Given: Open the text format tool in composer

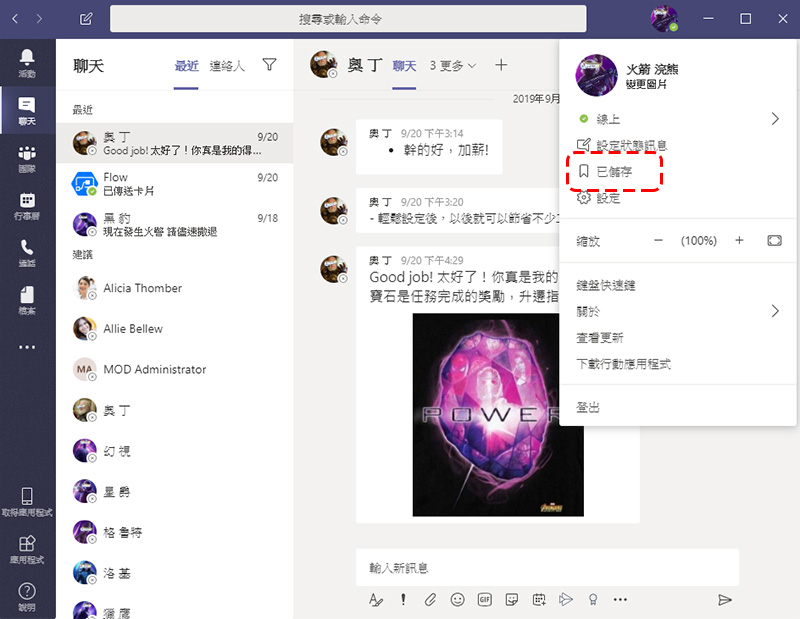Looking at the screenshot, I should coord(376,600).
